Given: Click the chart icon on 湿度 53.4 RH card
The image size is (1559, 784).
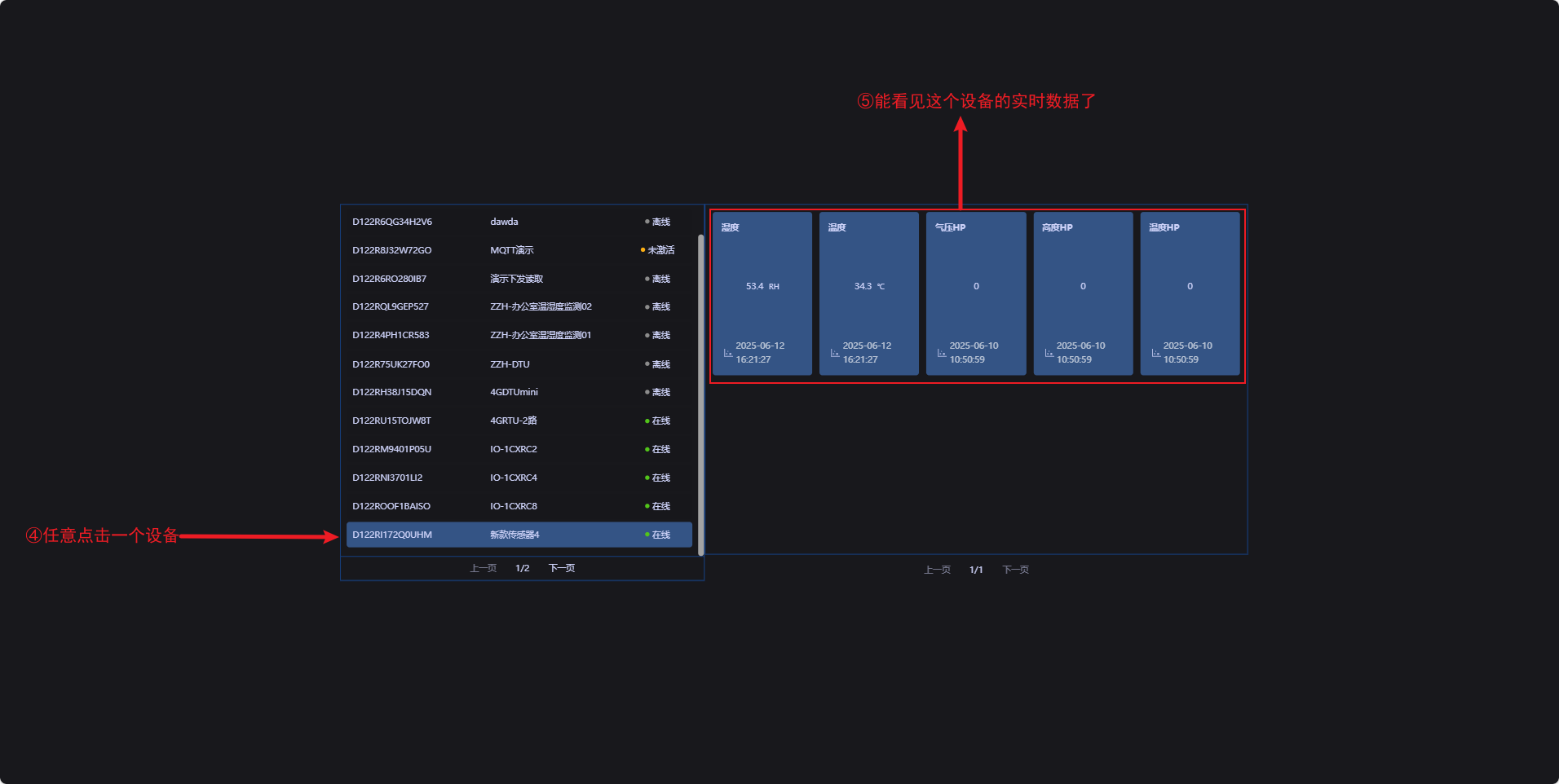Looking at the screenshot, I should tap(727, 353).
